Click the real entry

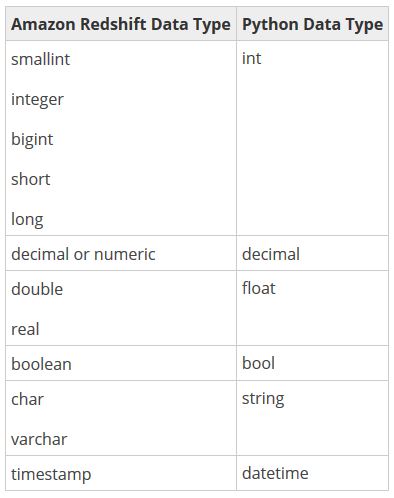[25, 329]
